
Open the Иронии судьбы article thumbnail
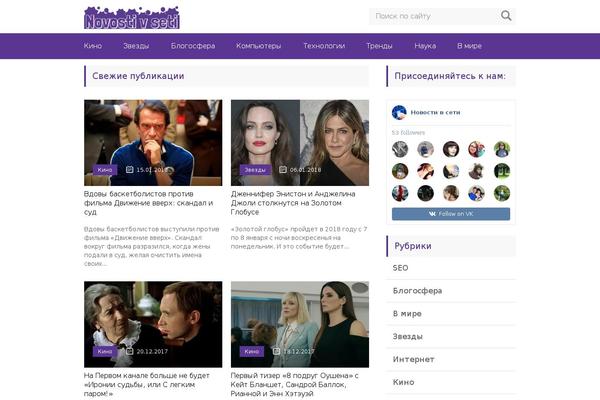pos(153,325)
